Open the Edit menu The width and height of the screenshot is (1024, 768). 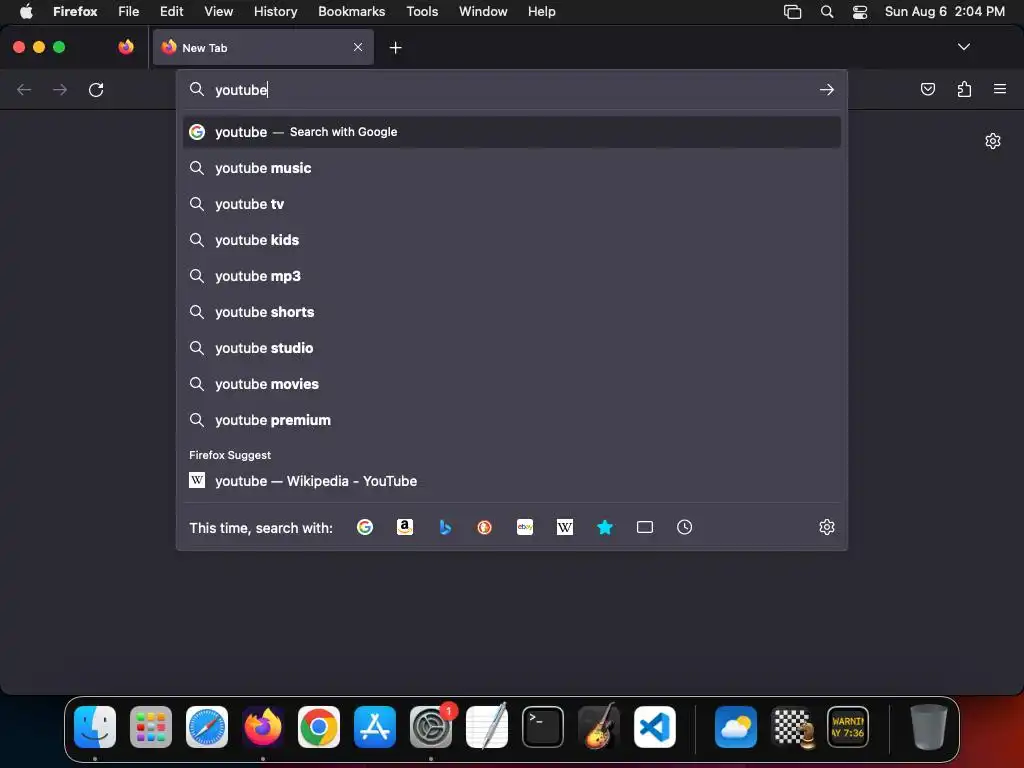[171, 11]
